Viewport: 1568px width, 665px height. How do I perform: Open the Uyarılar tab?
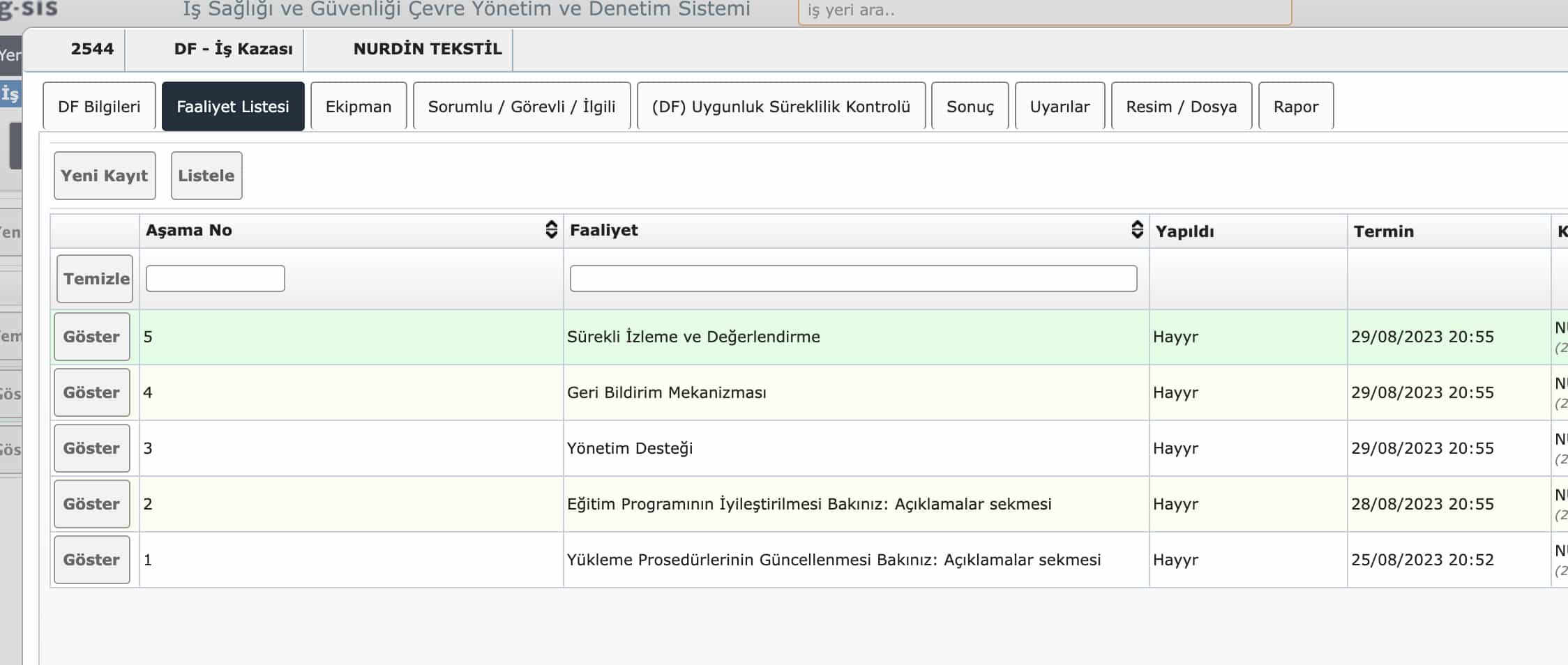click(x=1060, y=107)
